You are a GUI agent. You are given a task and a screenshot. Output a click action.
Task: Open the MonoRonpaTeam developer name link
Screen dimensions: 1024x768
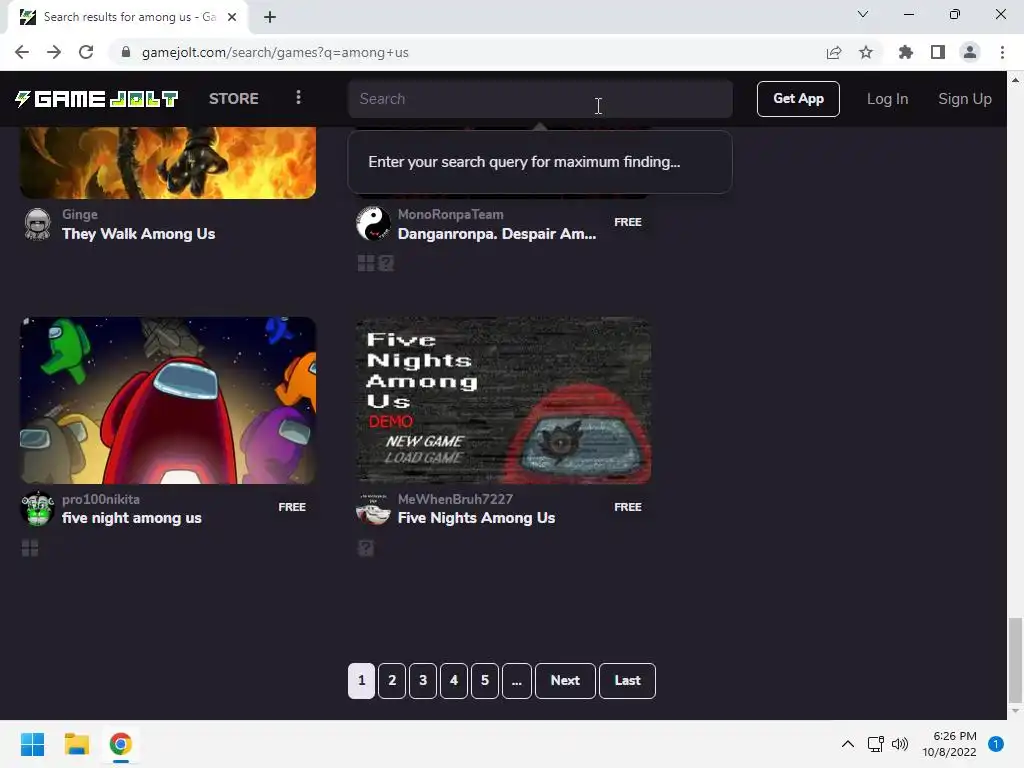tap(451, 214)
